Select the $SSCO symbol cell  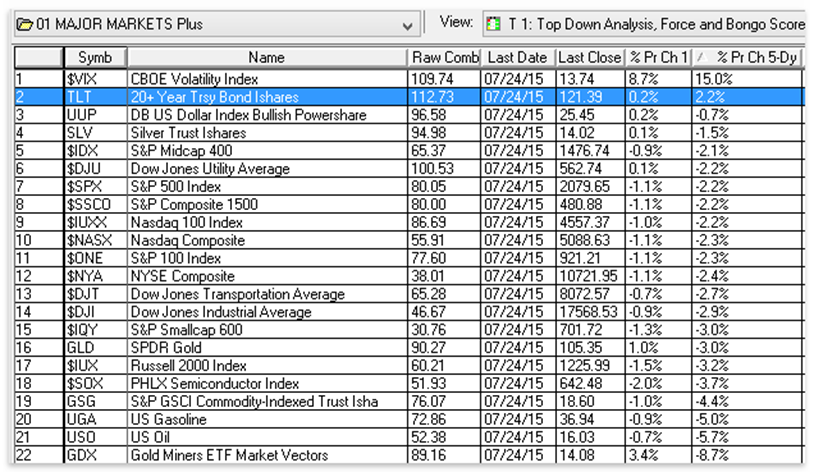tap(96, 205)
